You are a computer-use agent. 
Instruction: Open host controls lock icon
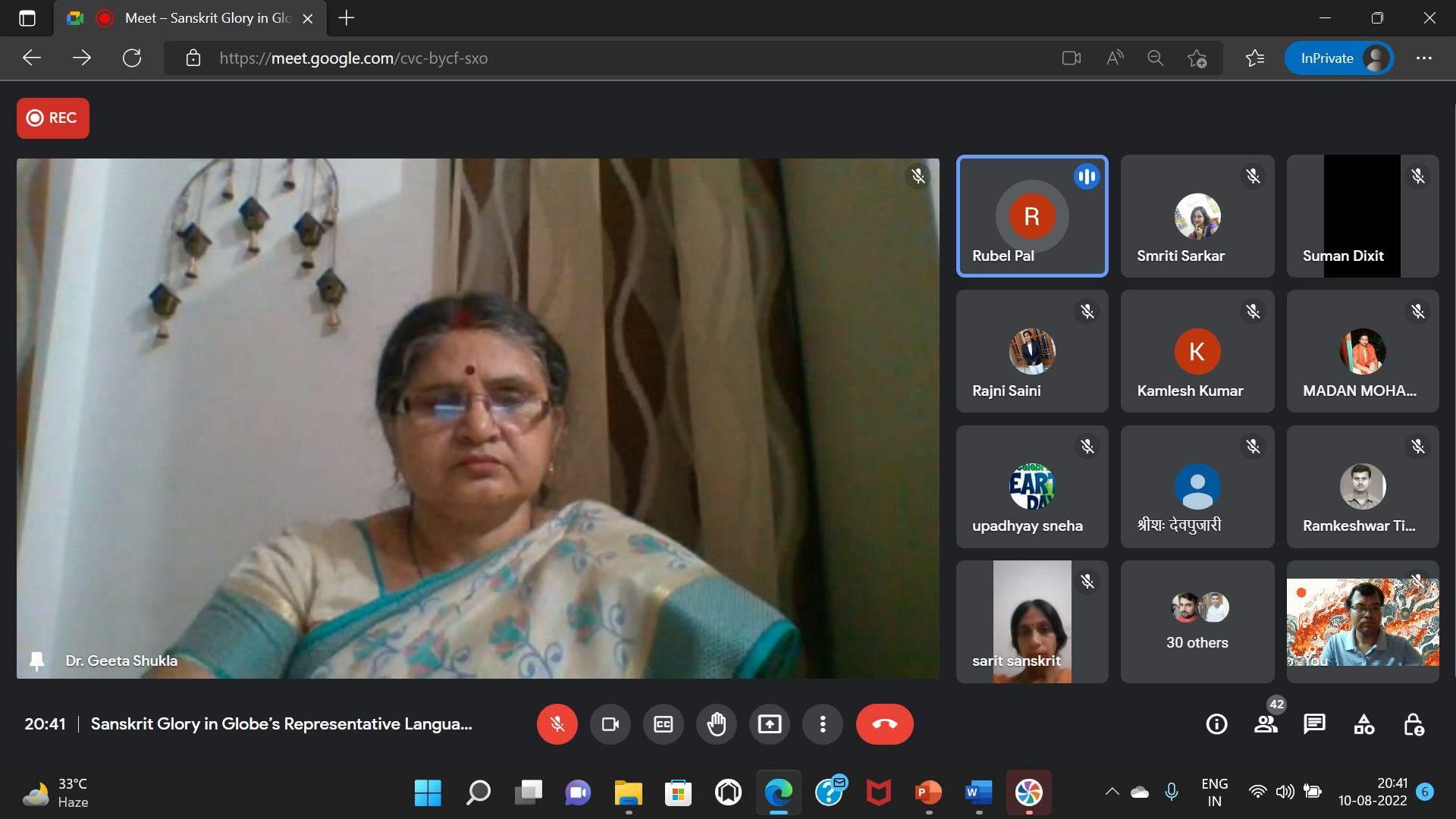tap(1413, 724)
